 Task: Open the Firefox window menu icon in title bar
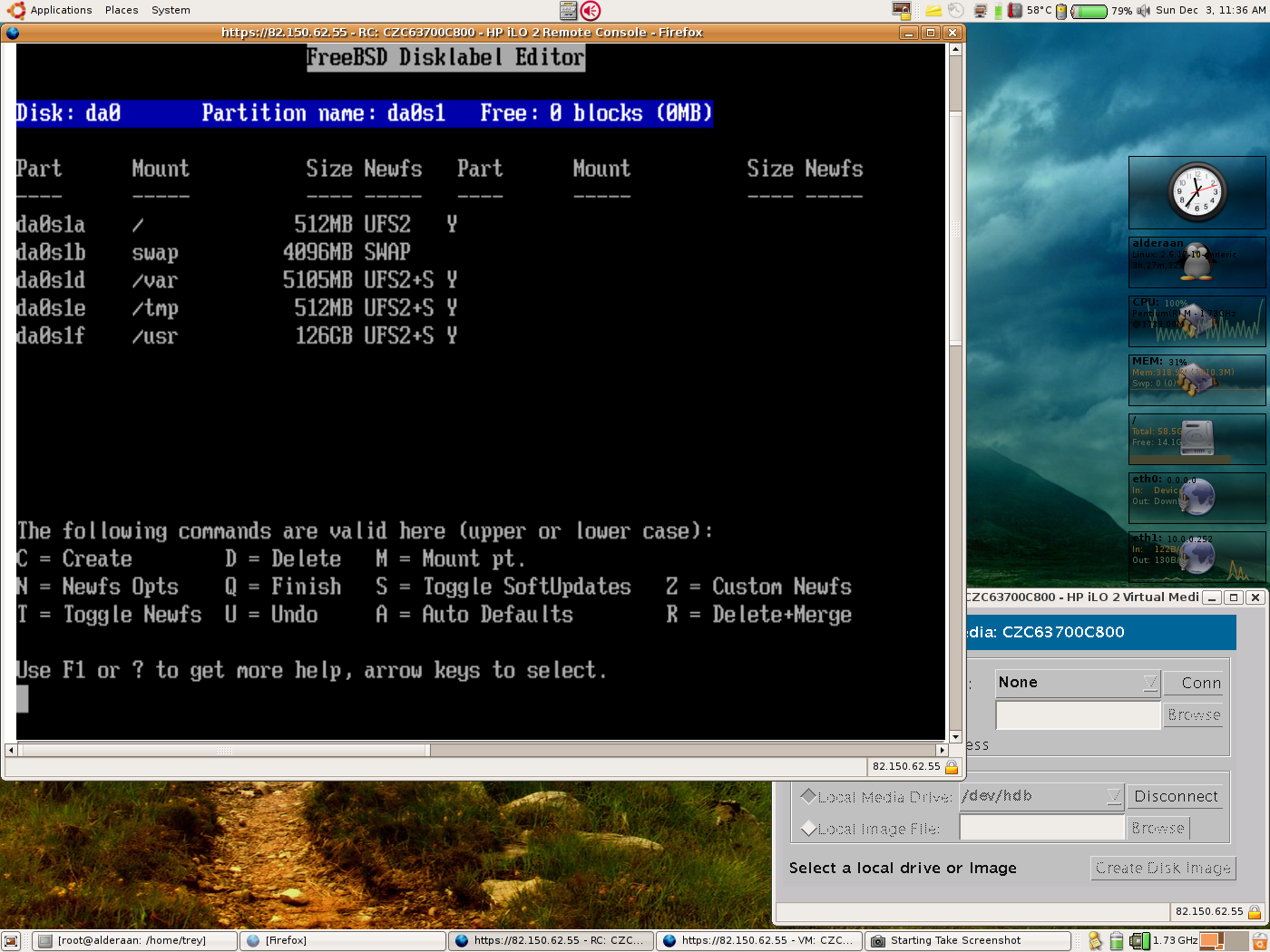[x=12, y=33]
